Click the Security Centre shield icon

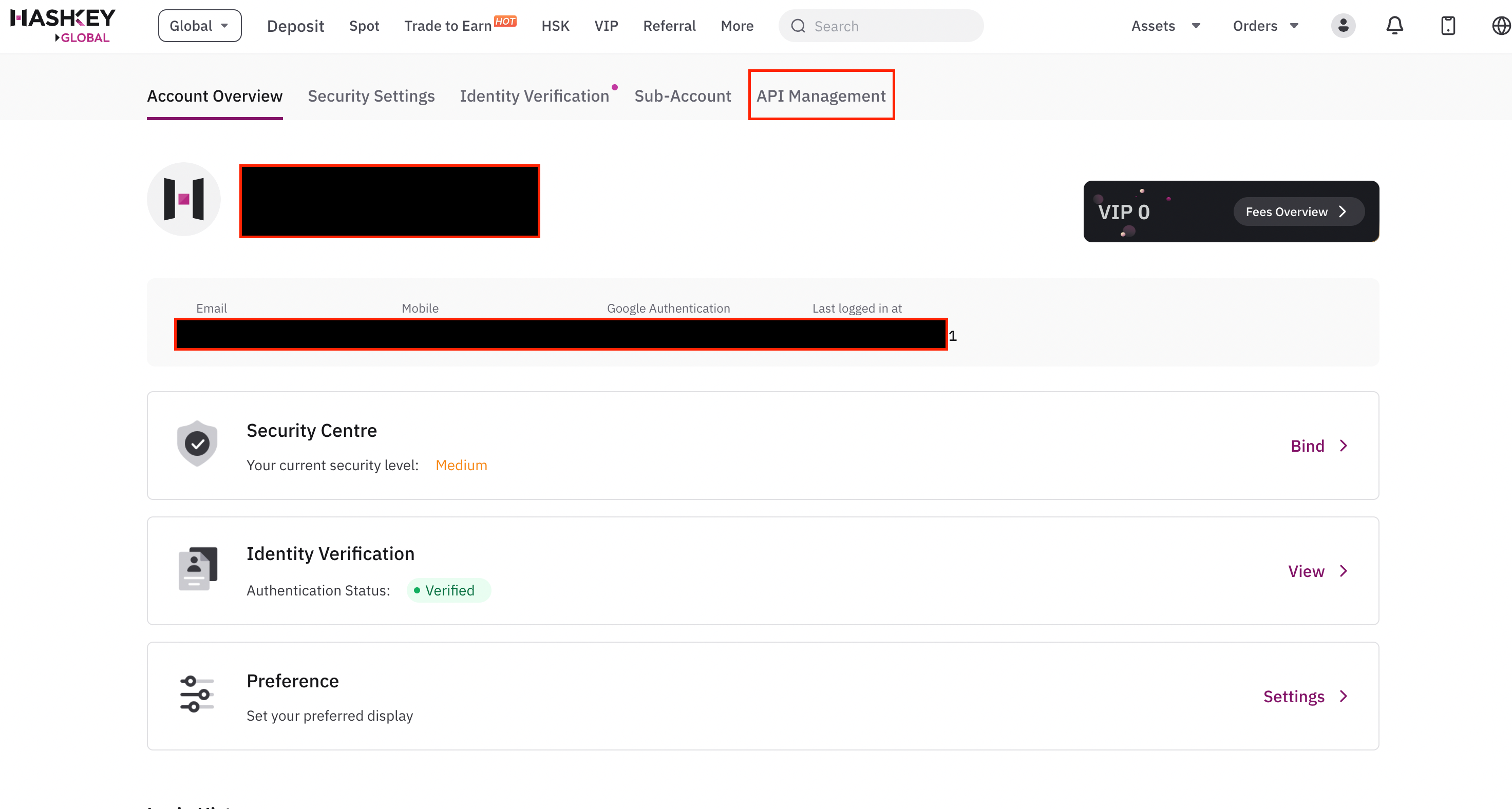(x=197, y=444)
